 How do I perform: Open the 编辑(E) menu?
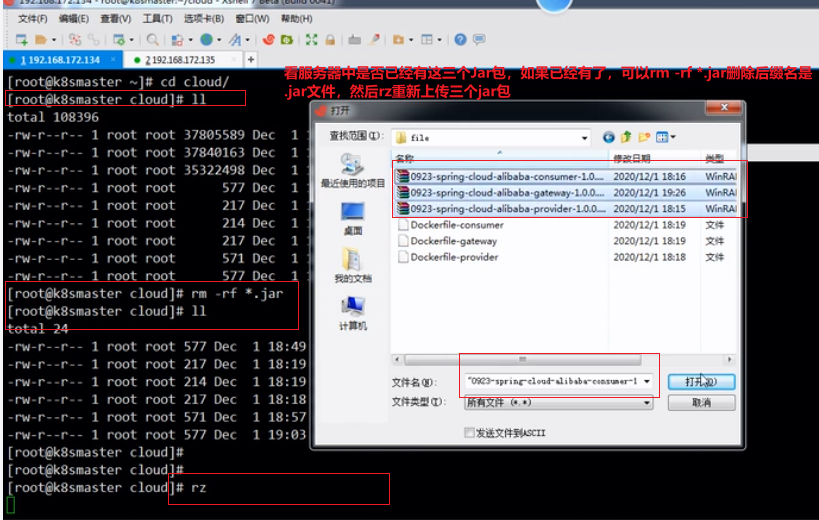coord(74,19)
